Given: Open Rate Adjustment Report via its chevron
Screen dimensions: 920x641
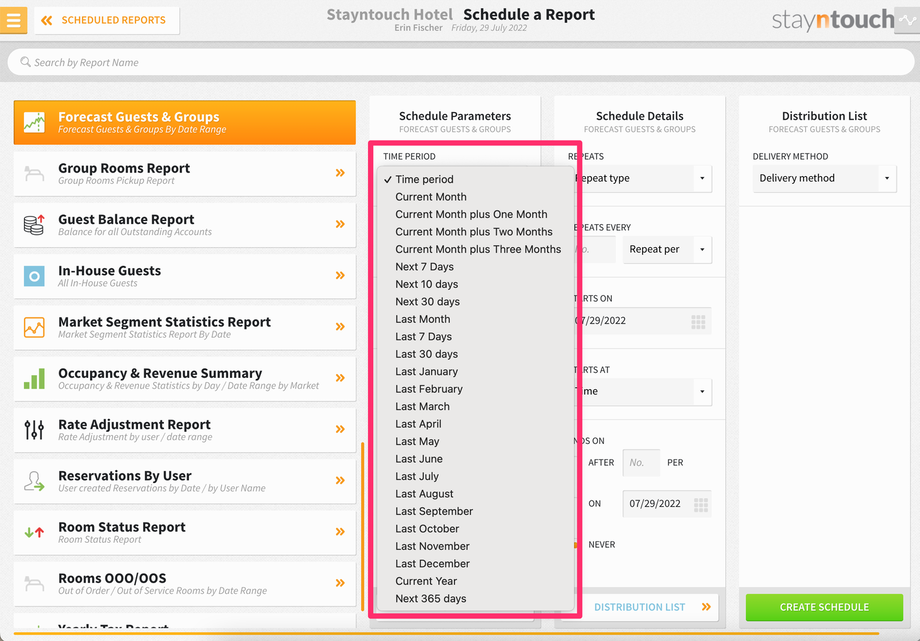Looking at the screenshot, I should tap(340, 429).
